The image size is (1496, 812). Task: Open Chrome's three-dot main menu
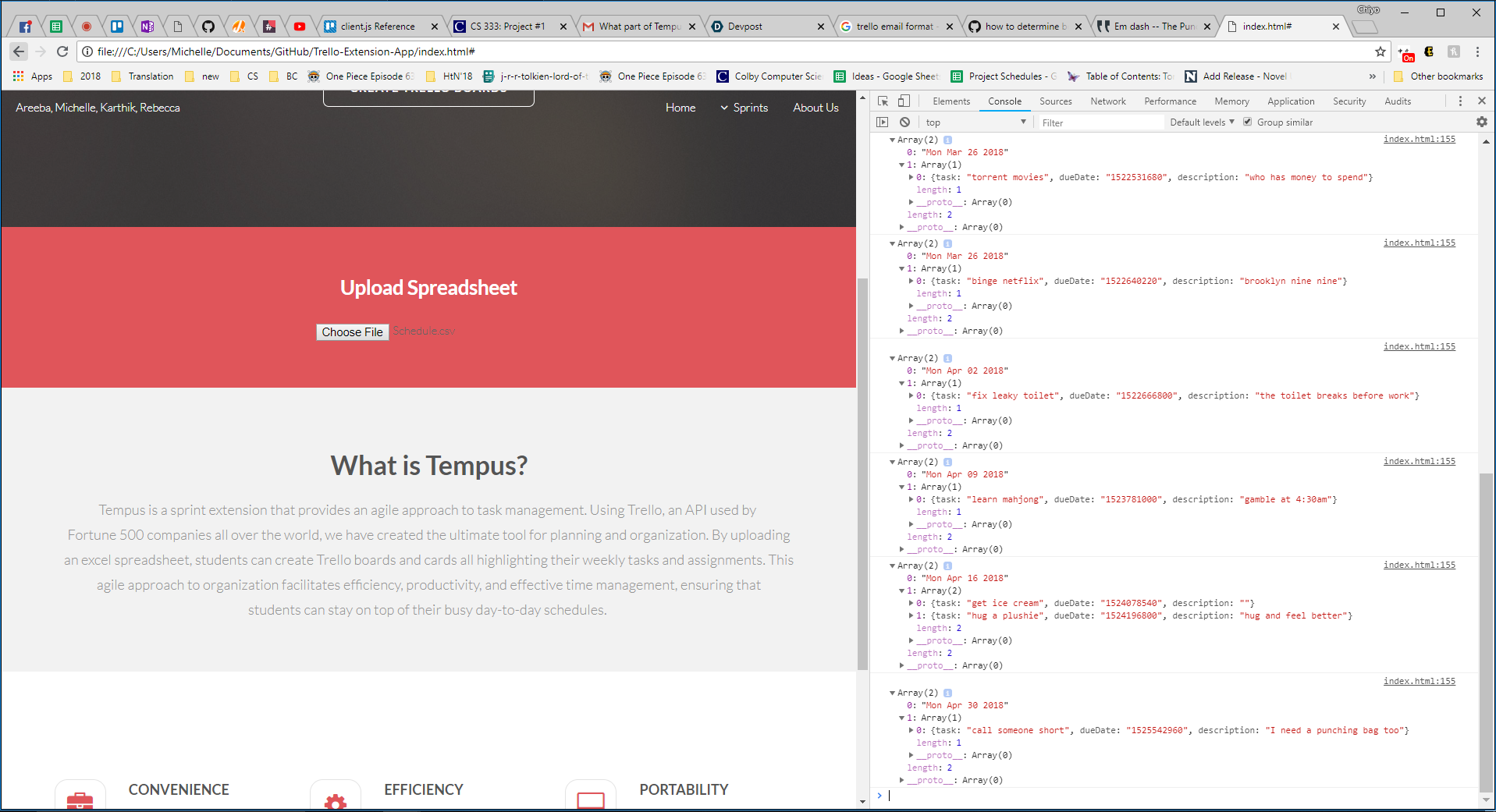point(1477,51)
